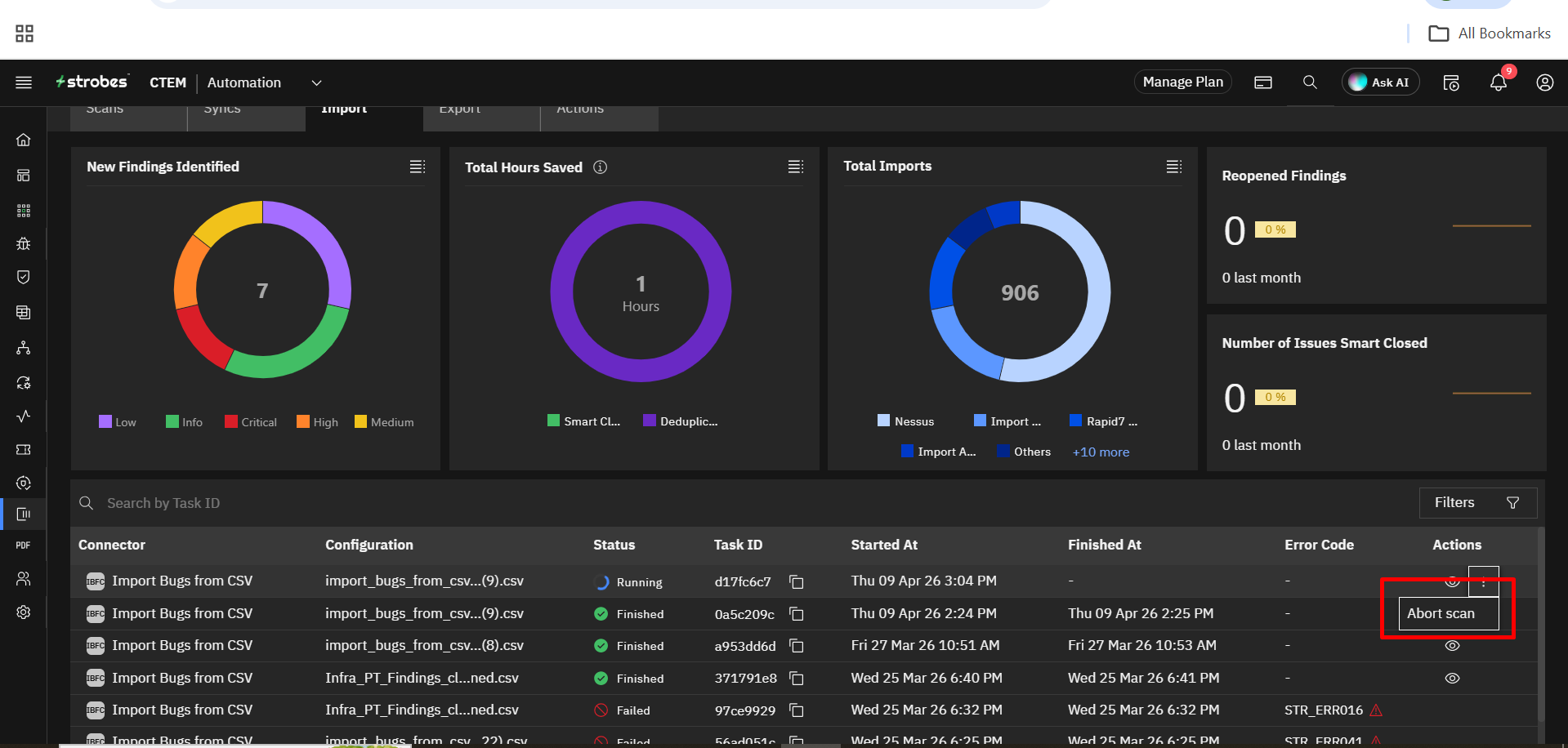
Task: Open the PDF reports sidebar icon
Action: pyautogui.click(x=24, y=545)
